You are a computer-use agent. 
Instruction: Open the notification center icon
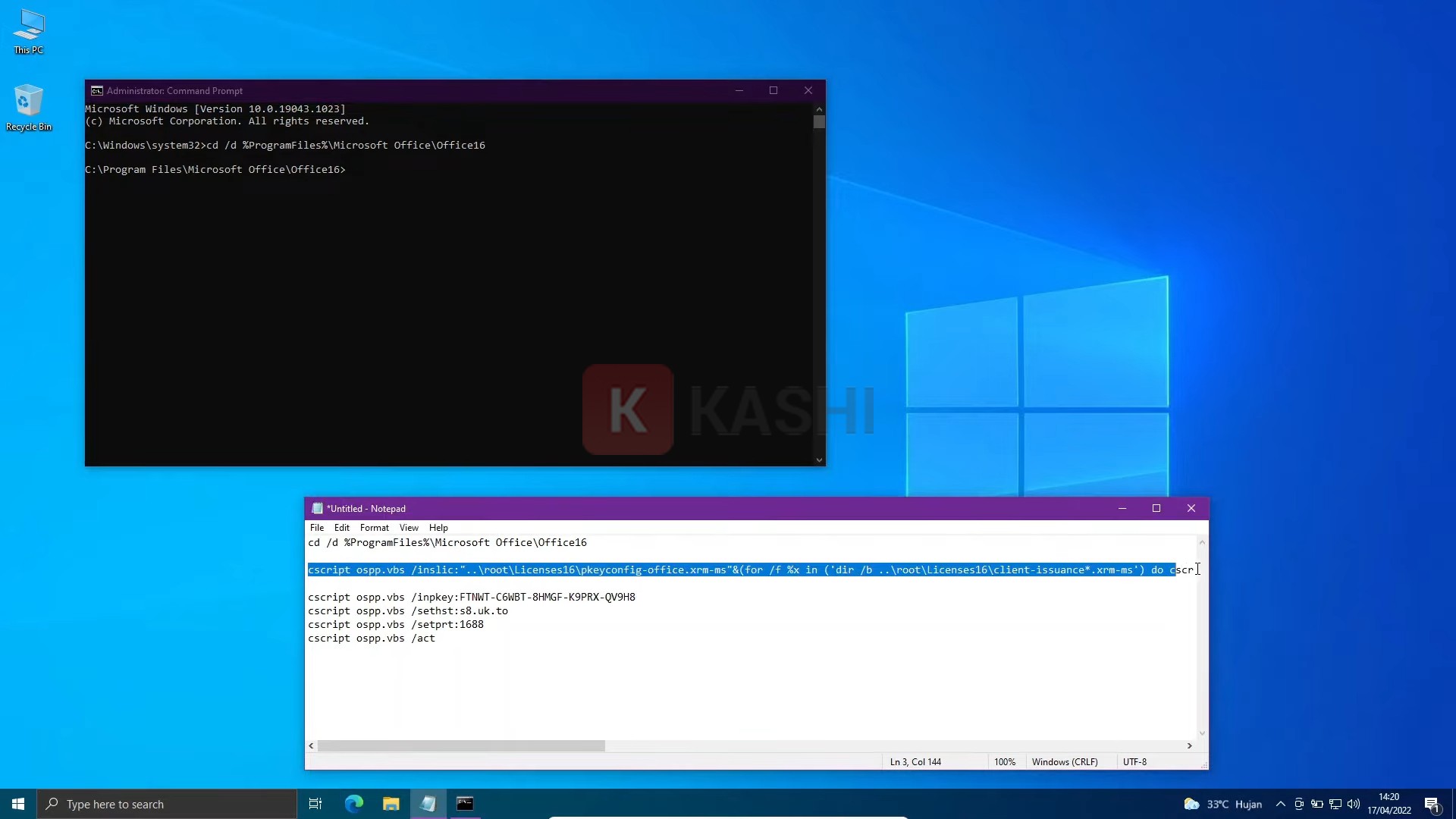click(1432, 804)
